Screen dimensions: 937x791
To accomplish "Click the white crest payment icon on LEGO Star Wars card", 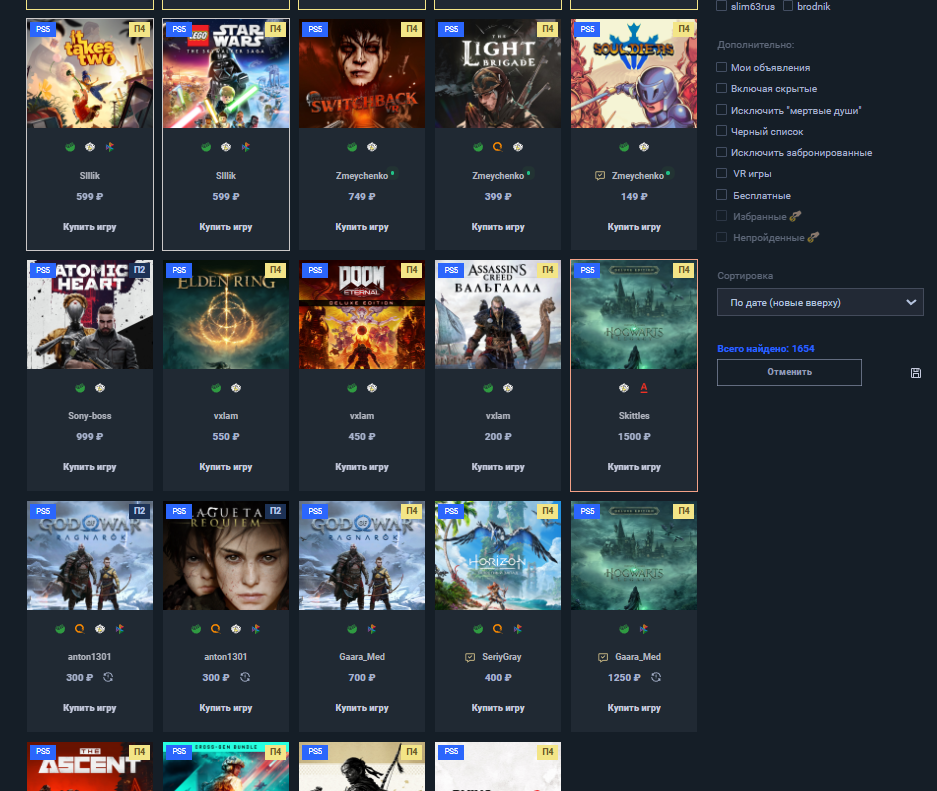I will [226, 147].
